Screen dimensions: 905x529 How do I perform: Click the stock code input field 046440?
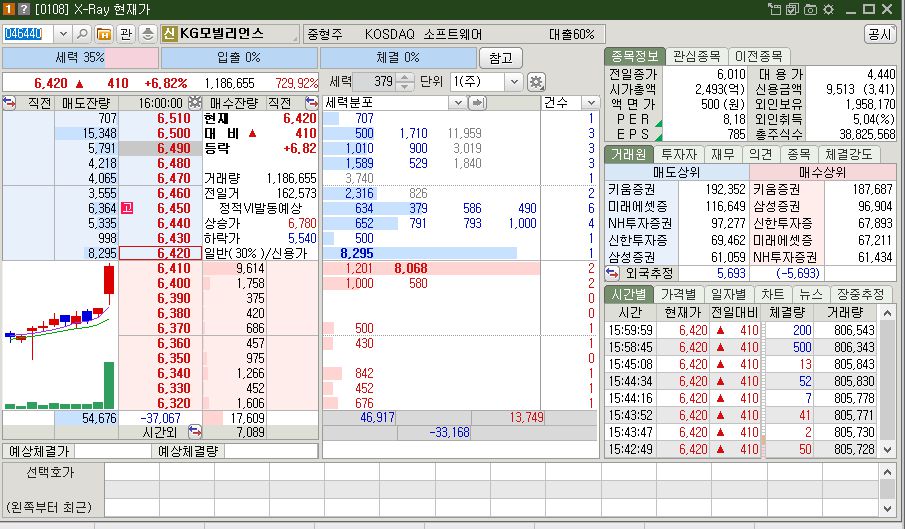[x=28, y=34]
